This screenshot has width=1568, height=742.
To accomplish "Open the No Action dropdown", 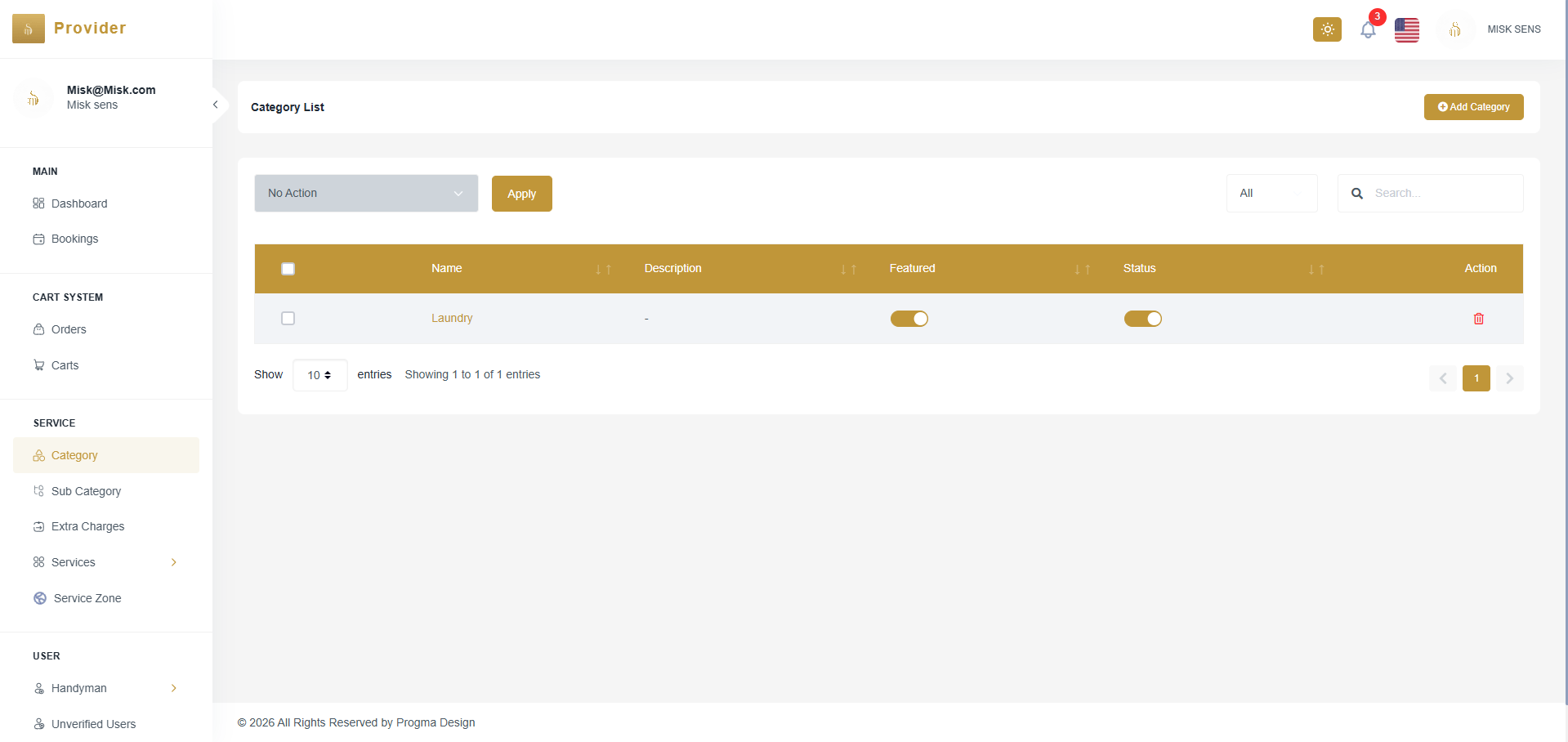I will [x=365, y=193].
